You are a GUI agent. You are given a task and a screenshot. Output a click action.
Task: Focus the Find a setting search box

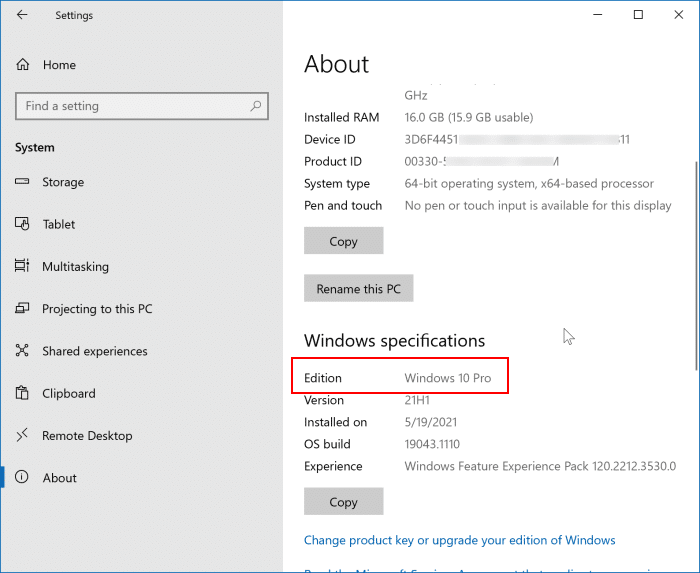(142, 106)
